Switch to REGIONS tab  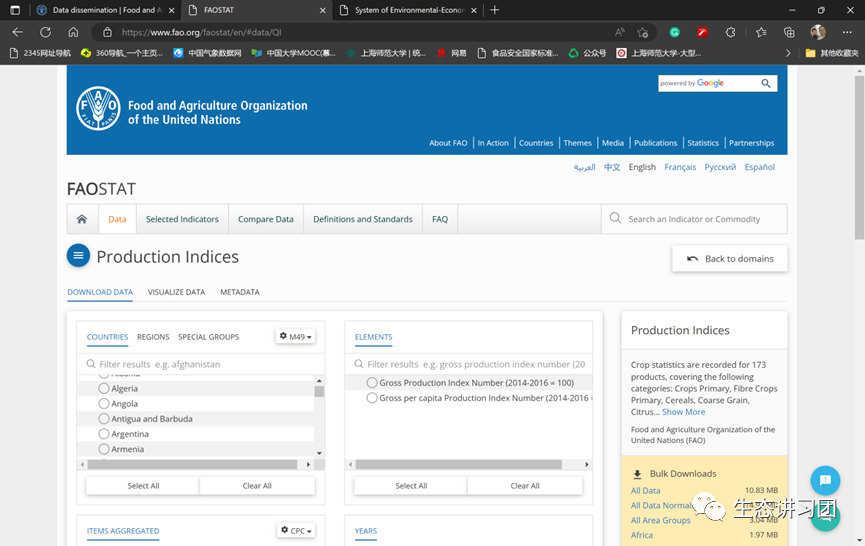[x=153, y=337]
